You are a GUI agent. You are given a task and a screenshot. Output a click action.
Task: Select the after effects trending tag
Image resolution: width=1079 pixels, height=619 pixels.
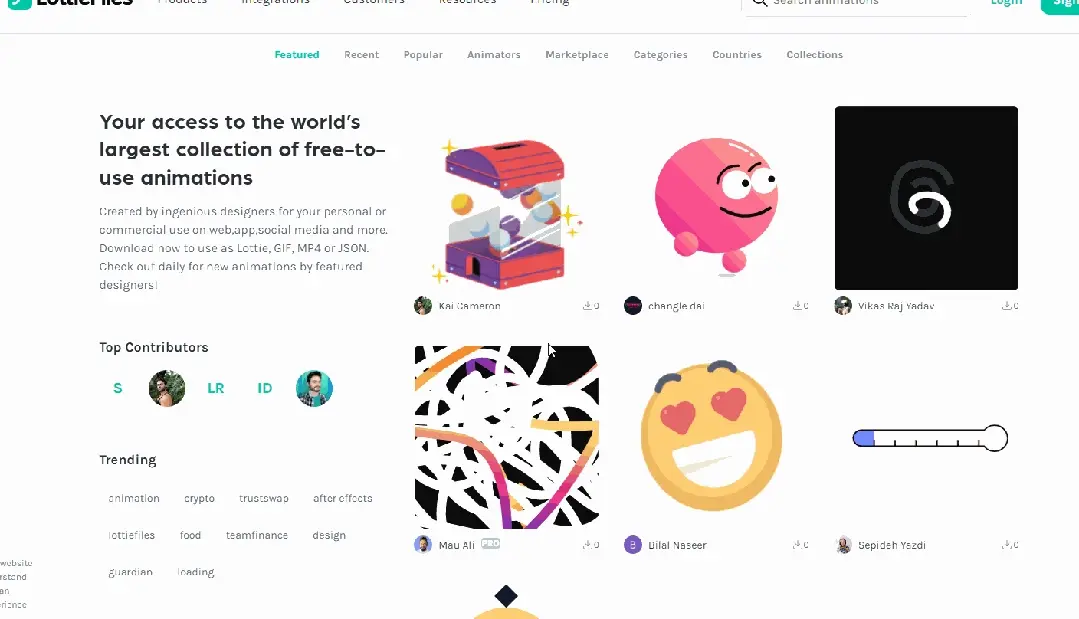pos(343,498)
